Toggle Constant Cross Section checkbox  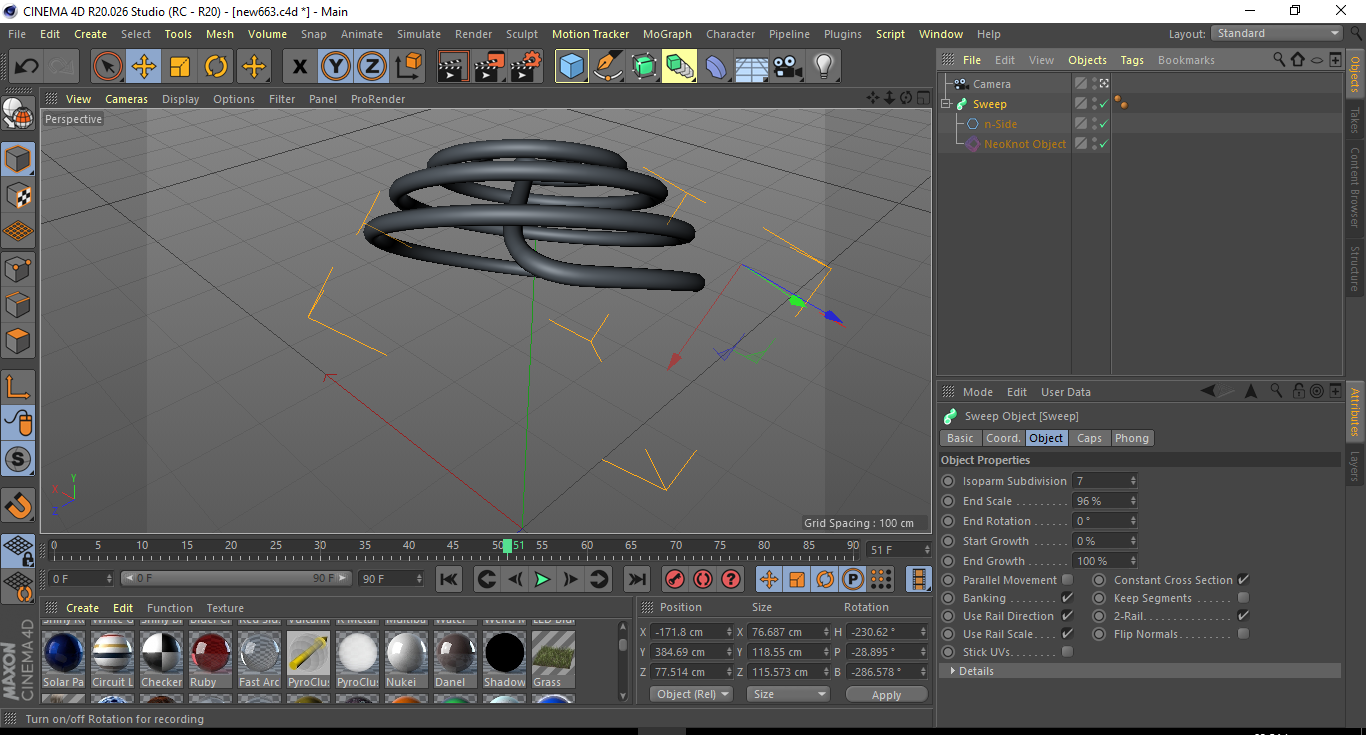click(x=1243, y=580)
